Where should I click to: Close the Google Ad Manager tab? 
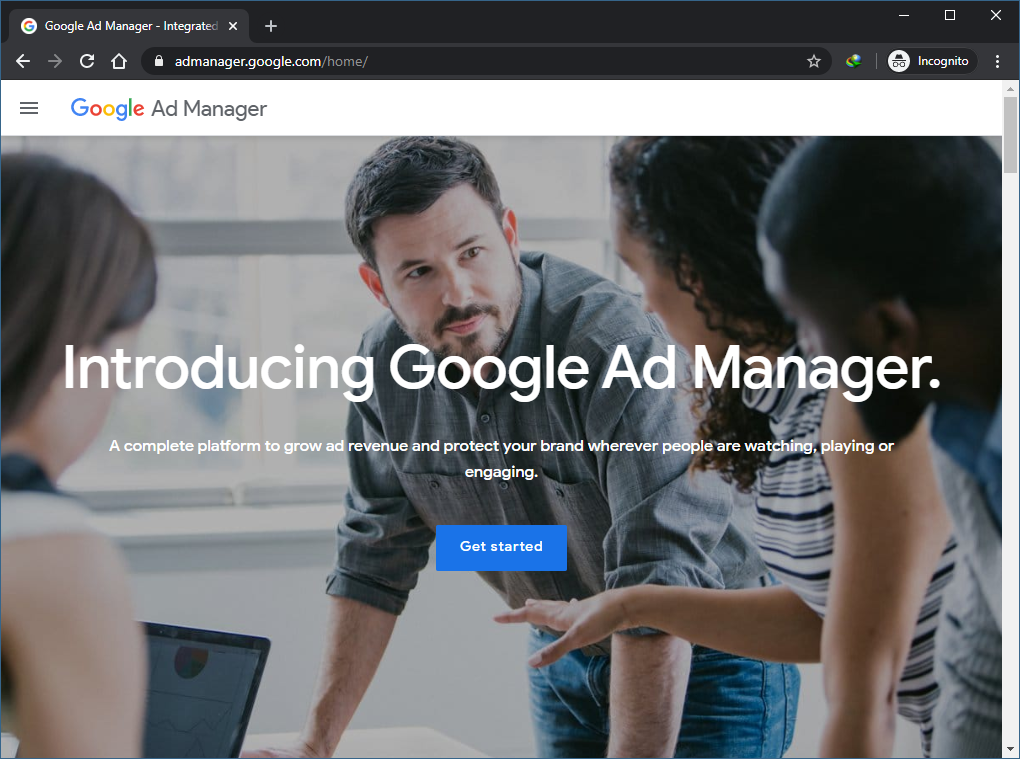pyautogui.click(x=233, y=26)
